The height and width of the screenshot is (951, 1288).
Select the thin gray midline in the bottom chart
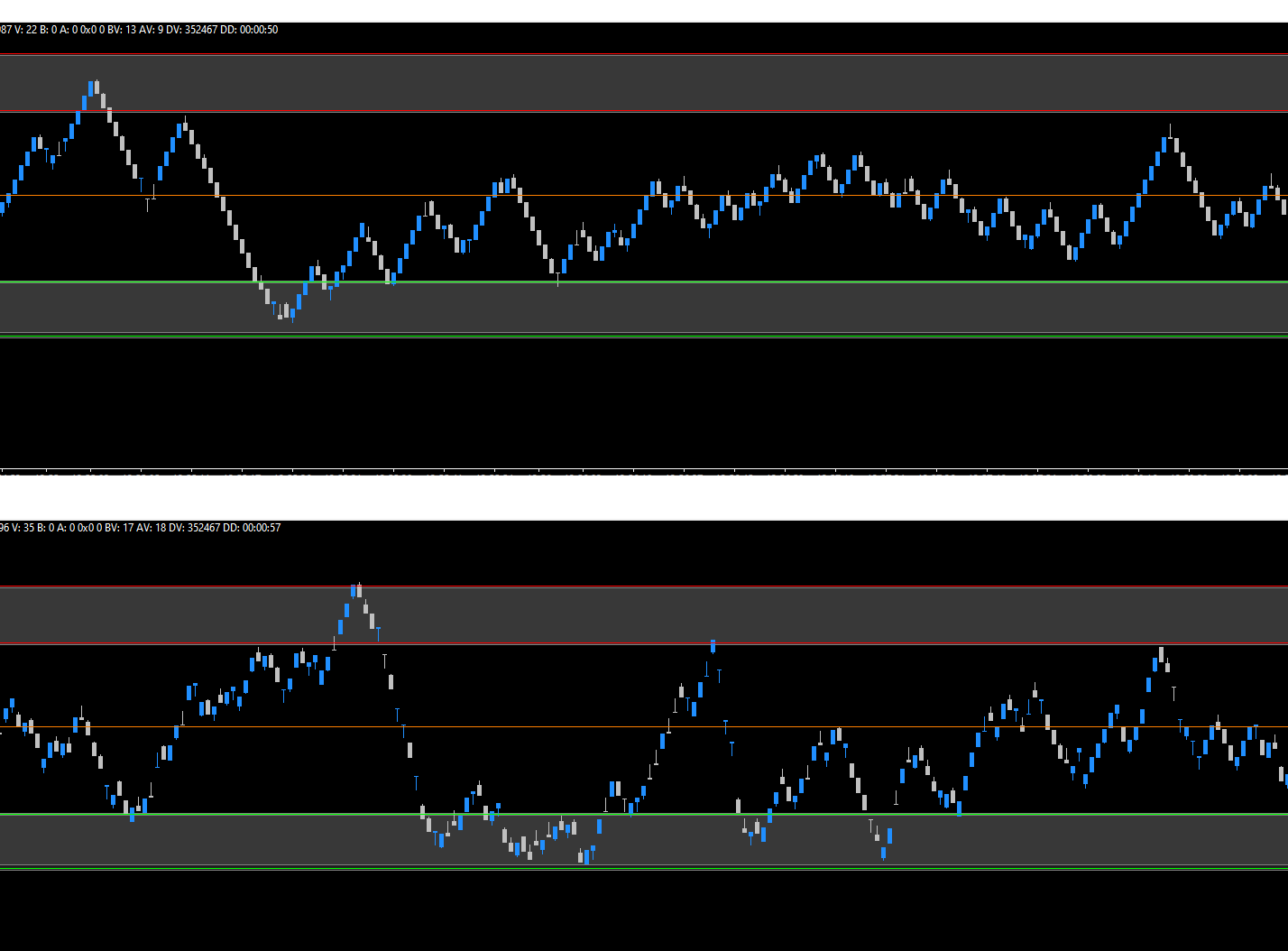click(644, 726)
